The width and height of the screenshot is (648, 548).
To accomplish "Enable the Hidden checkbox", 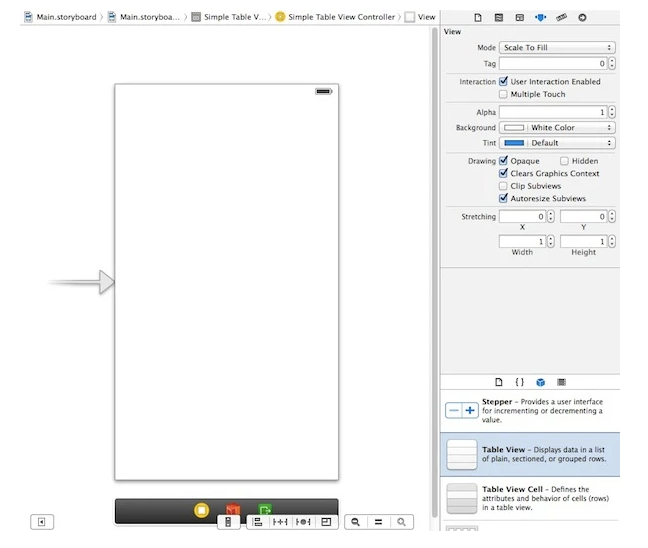I will point(564,161).
